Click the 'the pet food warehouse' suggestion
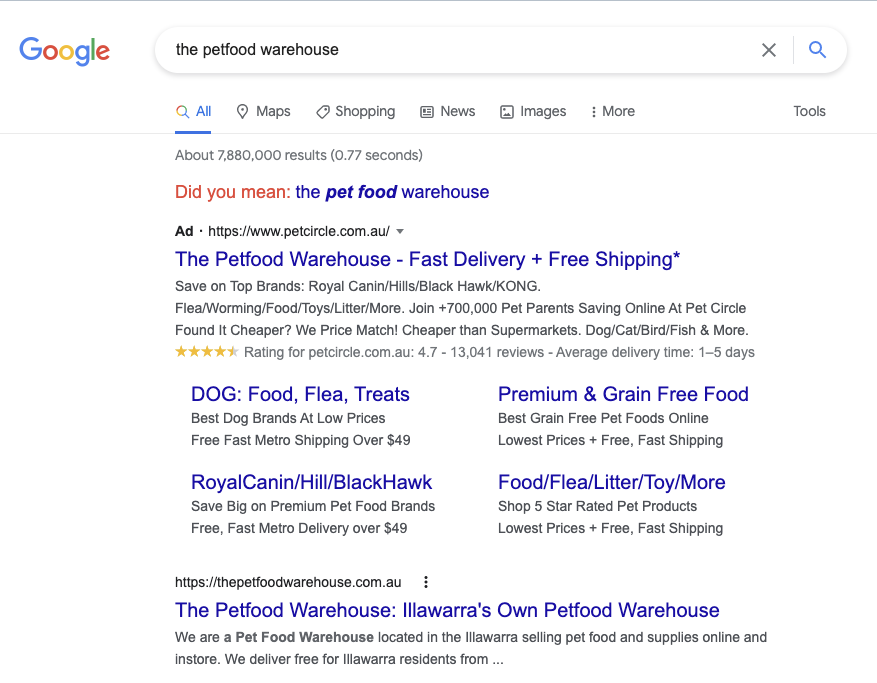Screen dimensions: 877x683 coord(392,192)
